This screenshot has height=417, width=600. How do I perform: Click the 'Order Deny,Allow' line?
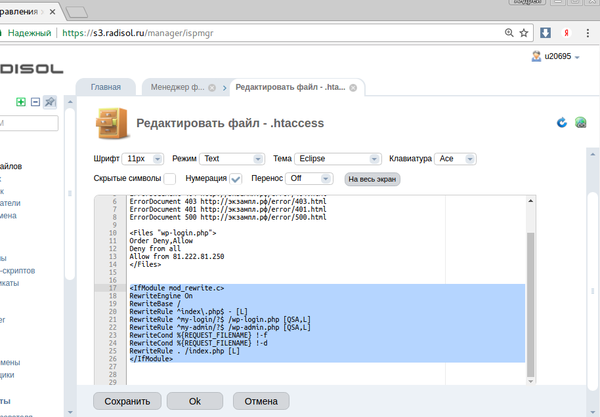(161, 241)
